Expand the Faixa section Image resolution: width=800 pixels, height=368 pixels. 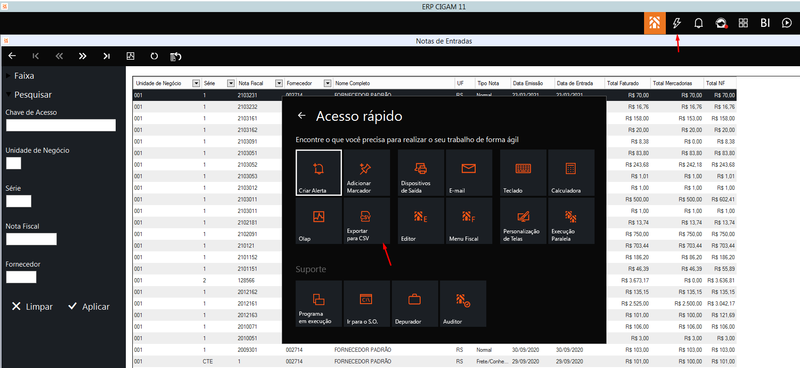tap(20, 76)
